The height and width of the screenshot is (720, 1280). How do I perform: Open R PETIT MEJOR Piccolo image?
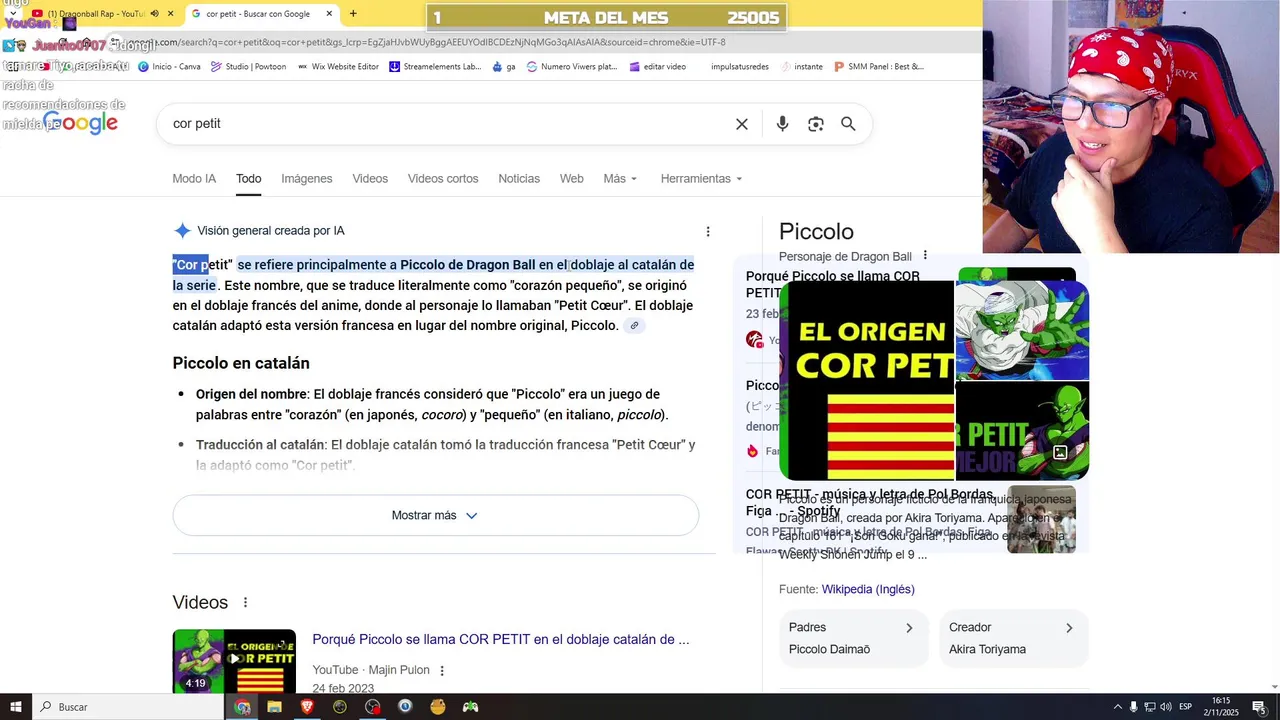click(1022, 431)
